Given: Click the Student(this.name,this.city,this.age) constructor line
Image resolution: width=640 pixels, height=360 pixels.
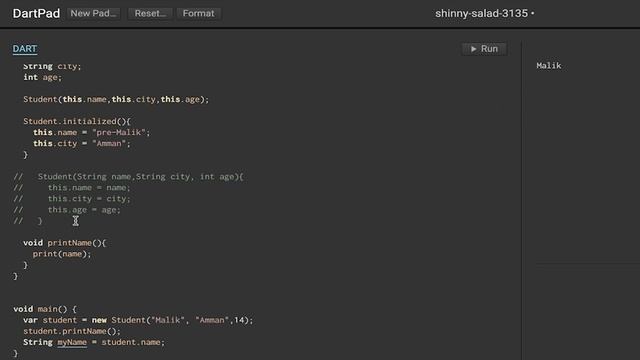Looking at the screenshot, I should pyautogui.click(x=116, y=99).
